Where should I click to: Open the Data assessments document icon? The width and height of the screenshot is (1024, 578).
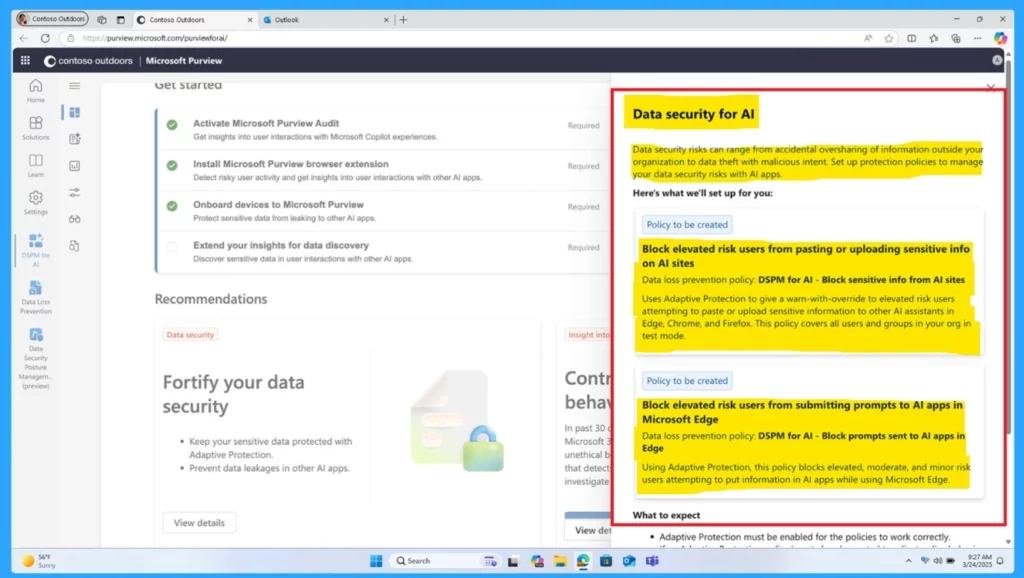(x=74, y=246)
